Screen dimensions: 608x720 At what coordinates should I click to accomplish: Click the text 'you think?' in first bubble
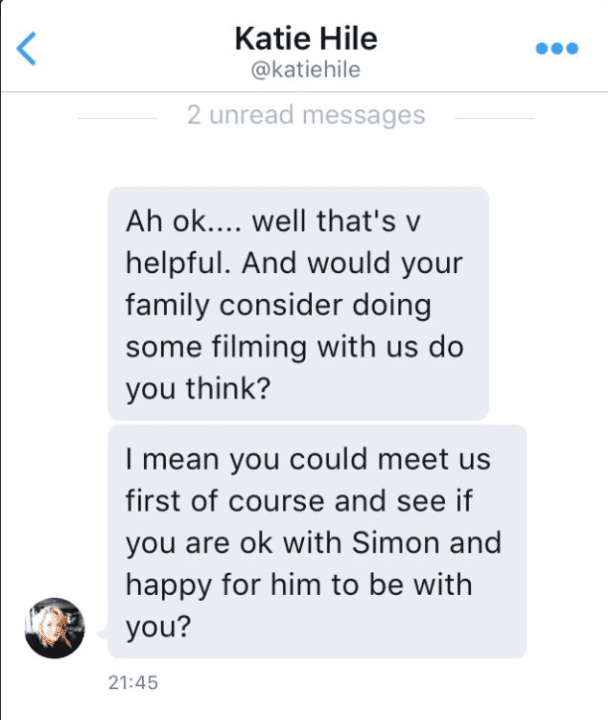(198, 389)
